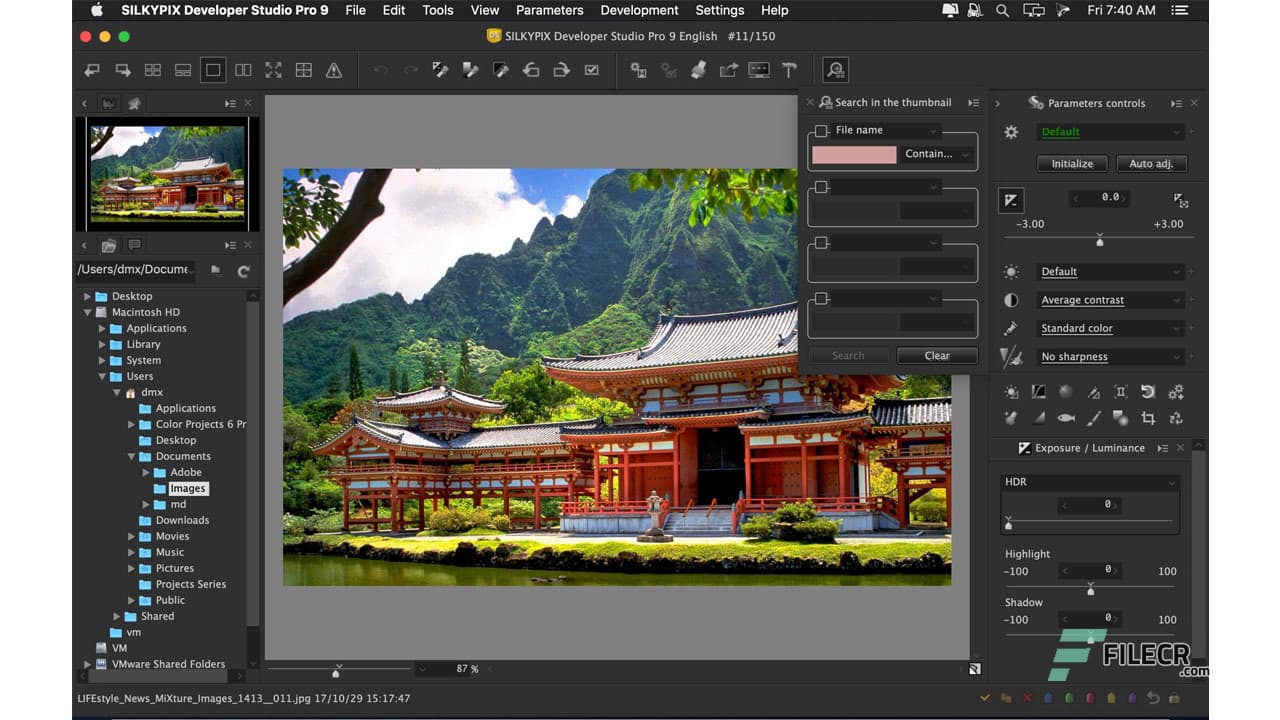The image size is (1280, 720).
Task: Click the green checkmark in bottom status bar
Action: pos(985,699)
